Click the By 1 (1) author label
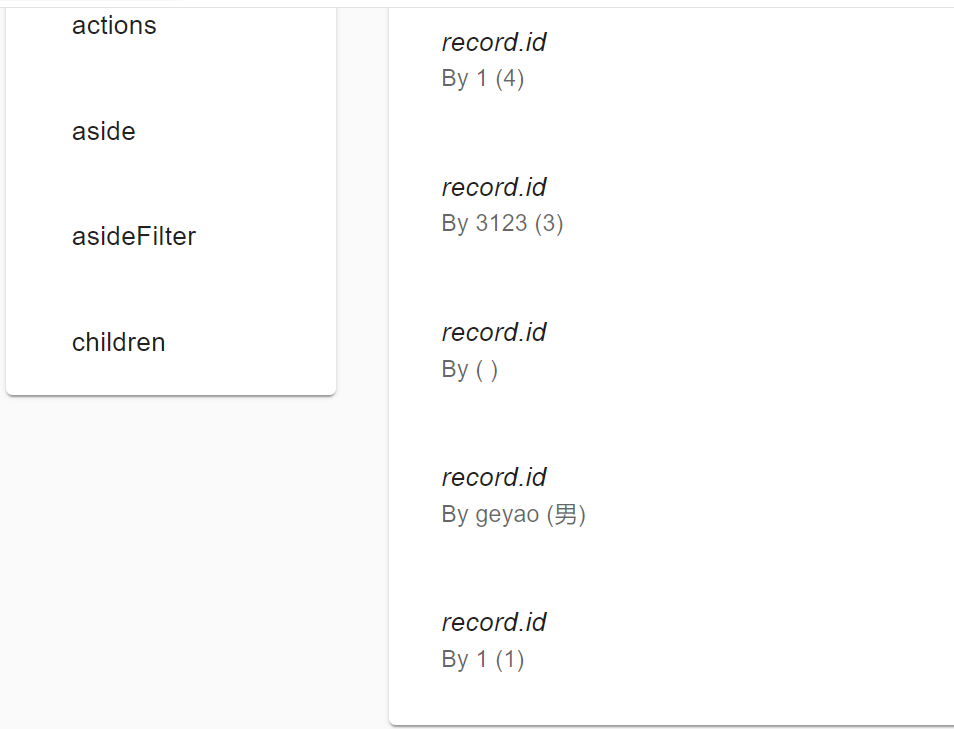Viewport: 954px width, 729px height. pyautogui.click(x=482, y=659)
